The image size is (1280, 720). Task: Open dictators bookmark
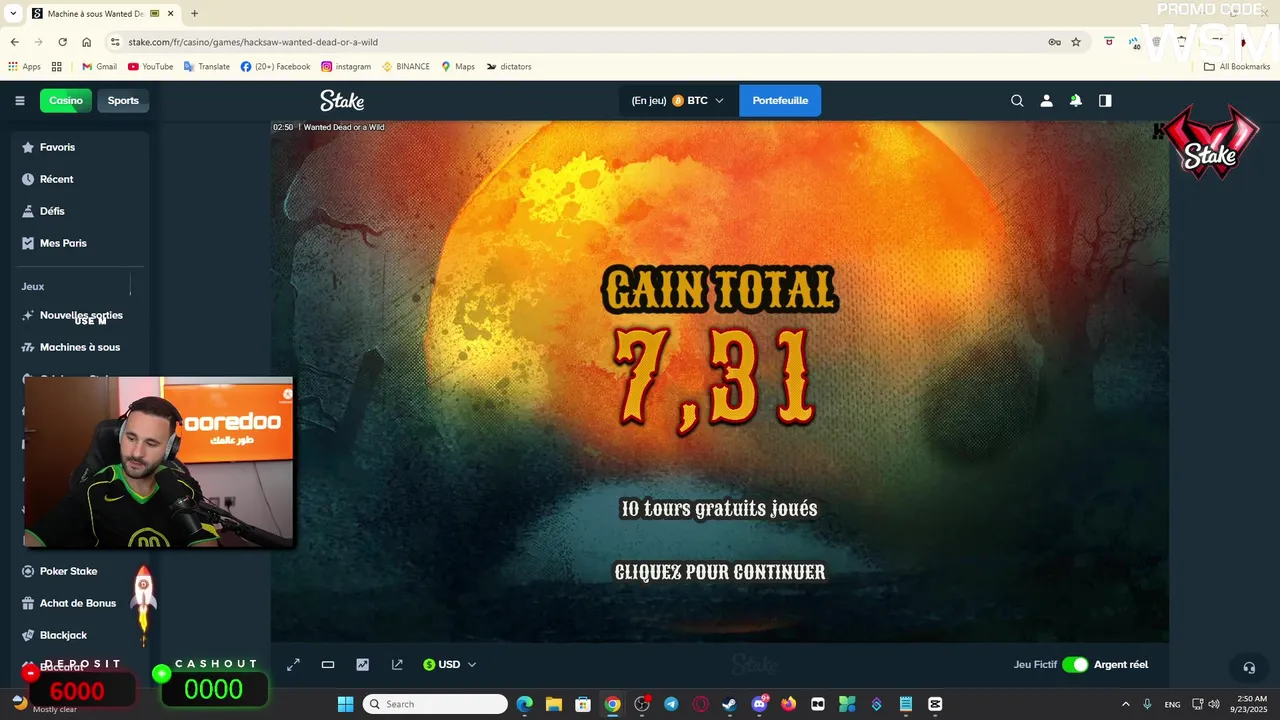pos(509,67)
